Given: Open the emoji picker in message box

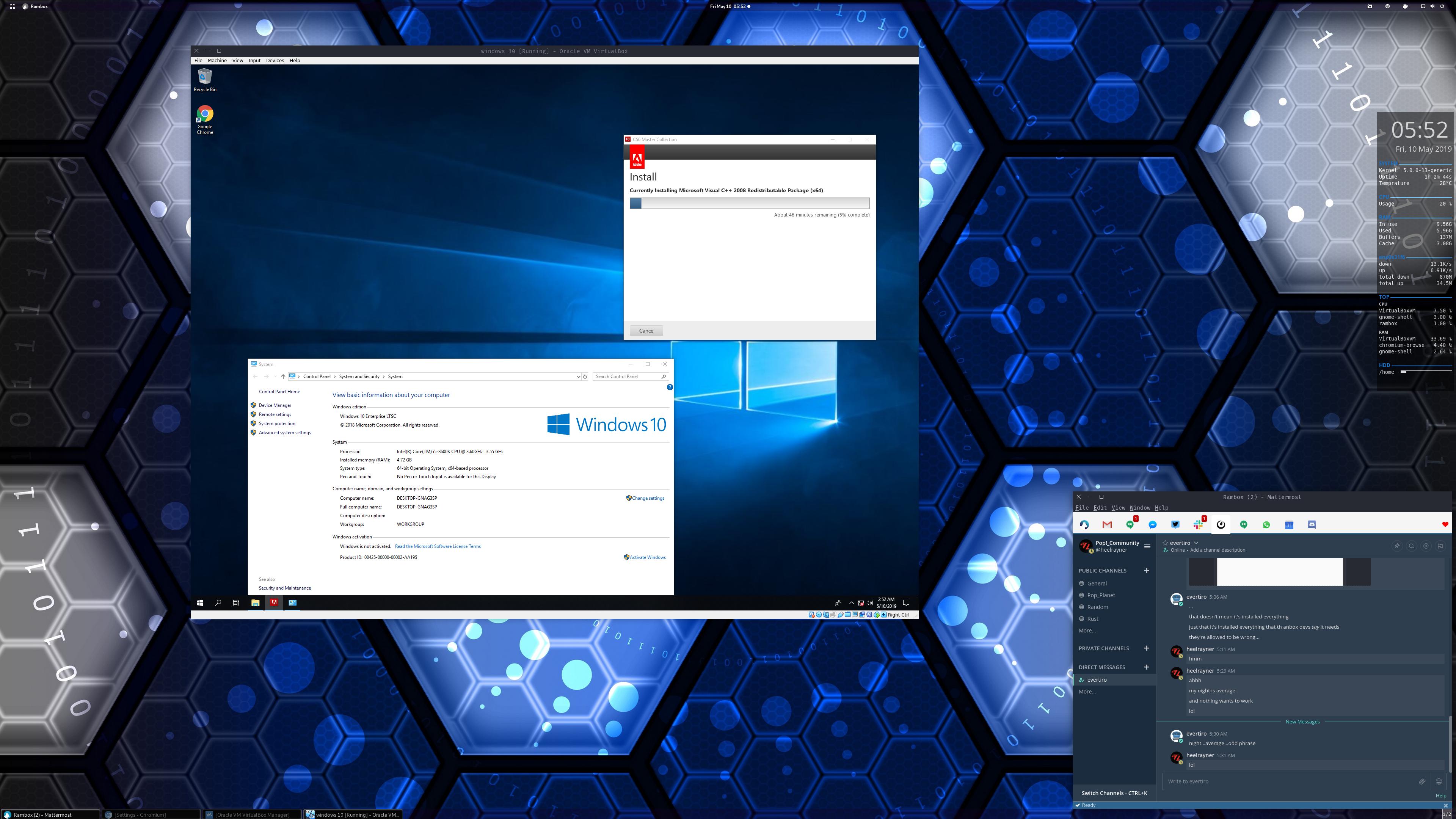Looking at the screenshot, I should (1439, 782).
